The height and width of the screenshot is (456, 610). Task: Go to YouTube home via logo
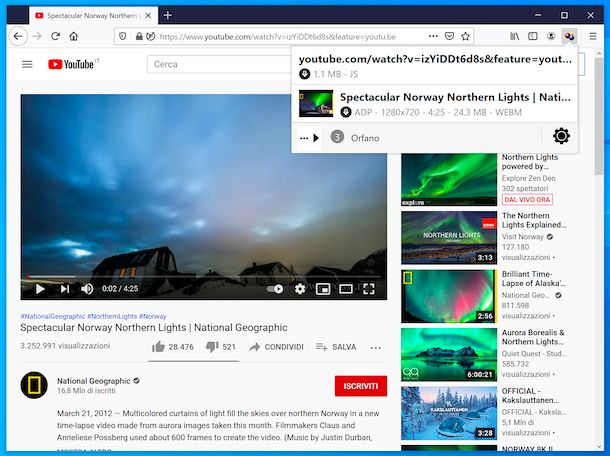[x=73, y=64]
